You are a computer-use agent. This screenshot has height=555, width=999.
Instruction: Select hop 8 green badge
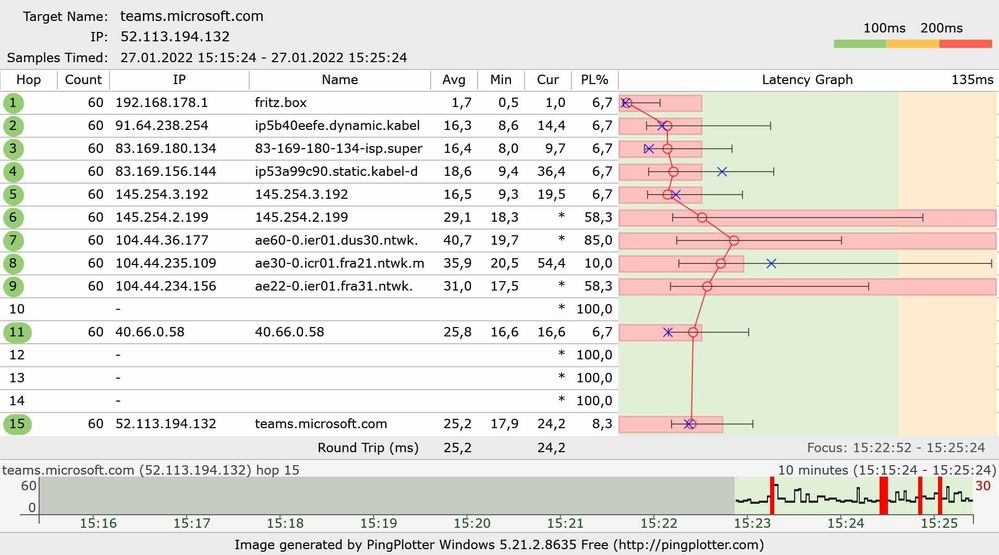pos(13,263)
